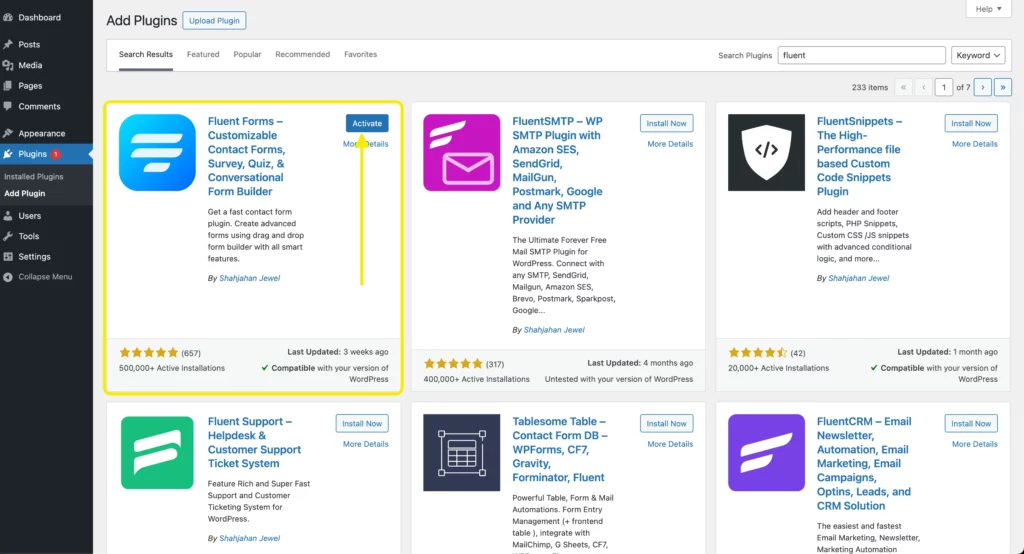Viewport: 1024px width, 554px height.
Task: Switch to the Popular tab
Action: pyautogui.click(x=247, y=54)
